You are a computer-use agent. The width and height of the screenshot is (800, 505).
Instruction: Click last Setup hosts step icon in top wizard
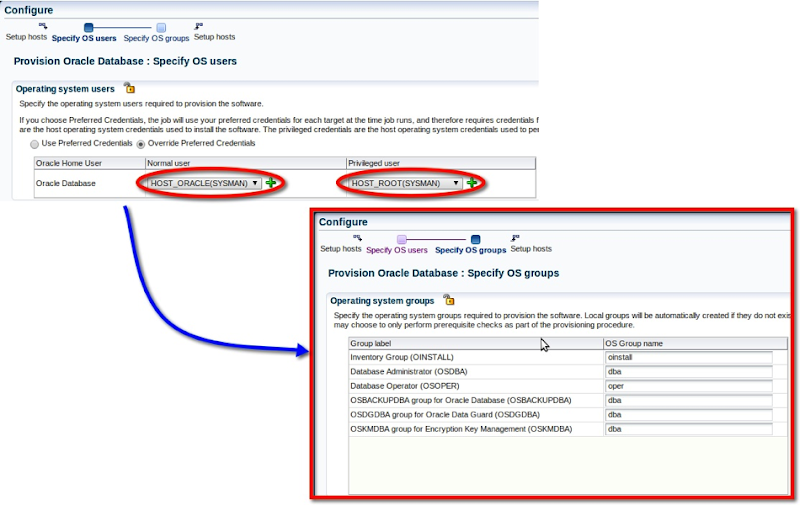pyautogui.click(x=199, y=26)
